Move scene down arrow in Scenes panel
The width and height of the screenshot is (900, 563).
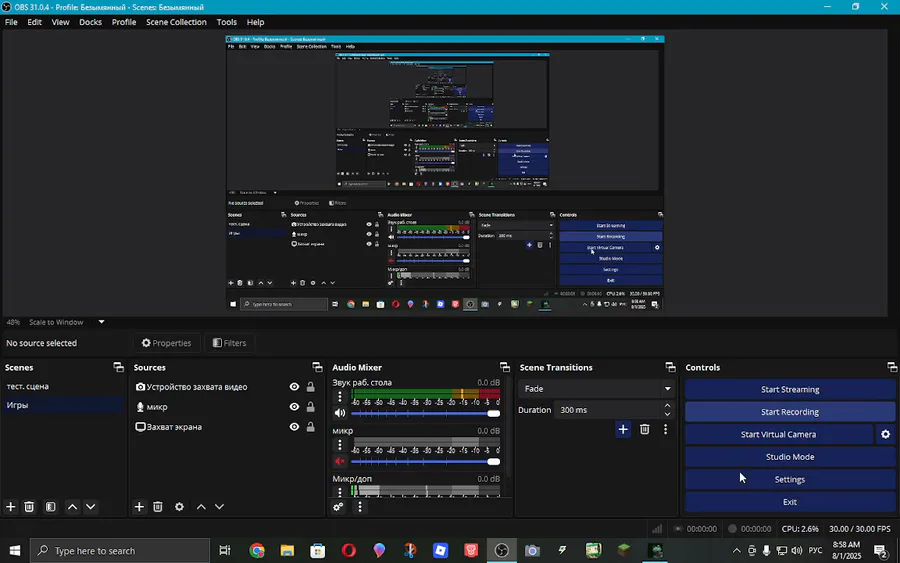click(x=91, y=507)
